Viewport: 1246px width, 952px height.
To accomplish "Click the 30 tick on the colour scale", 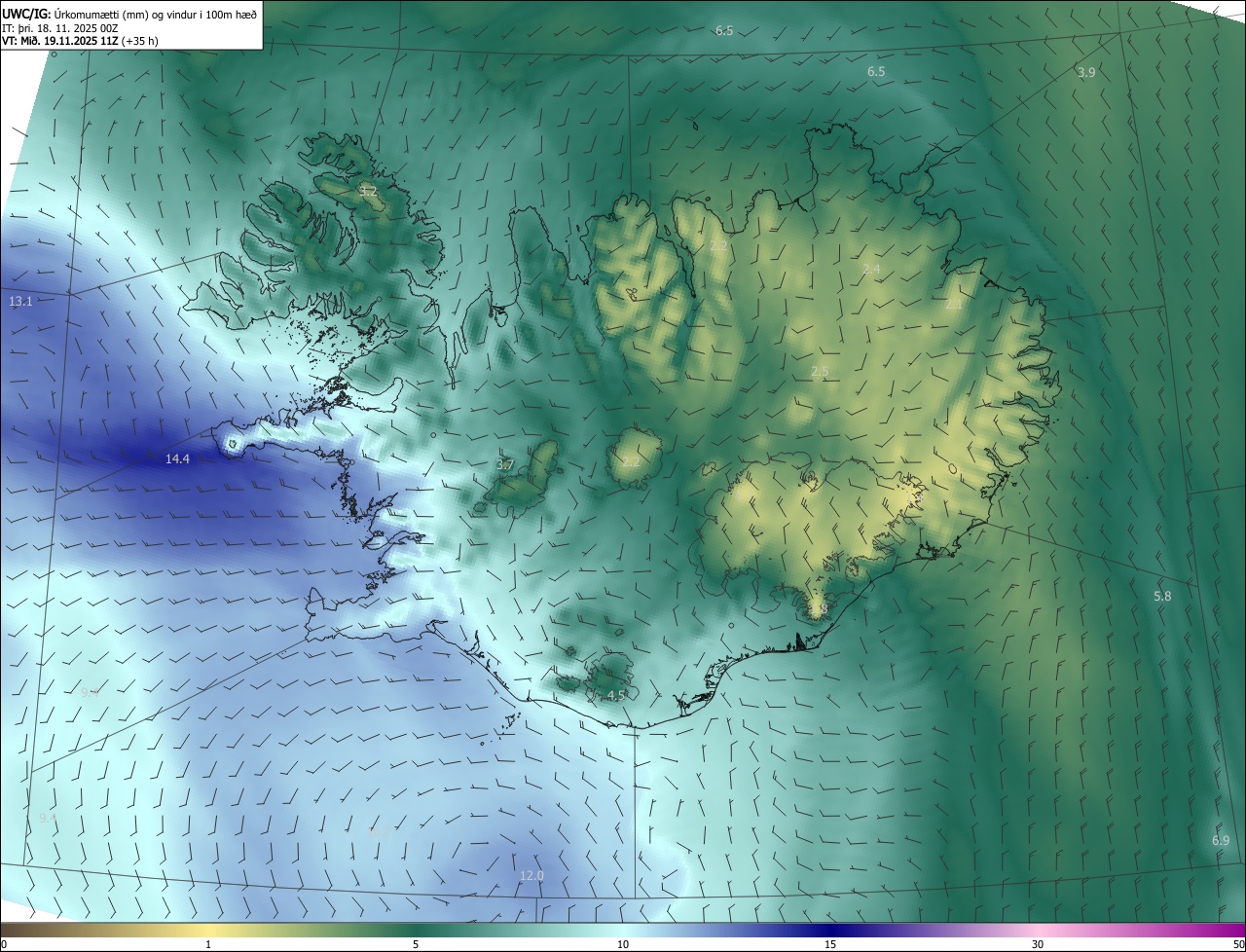I will coord(1038,944).
